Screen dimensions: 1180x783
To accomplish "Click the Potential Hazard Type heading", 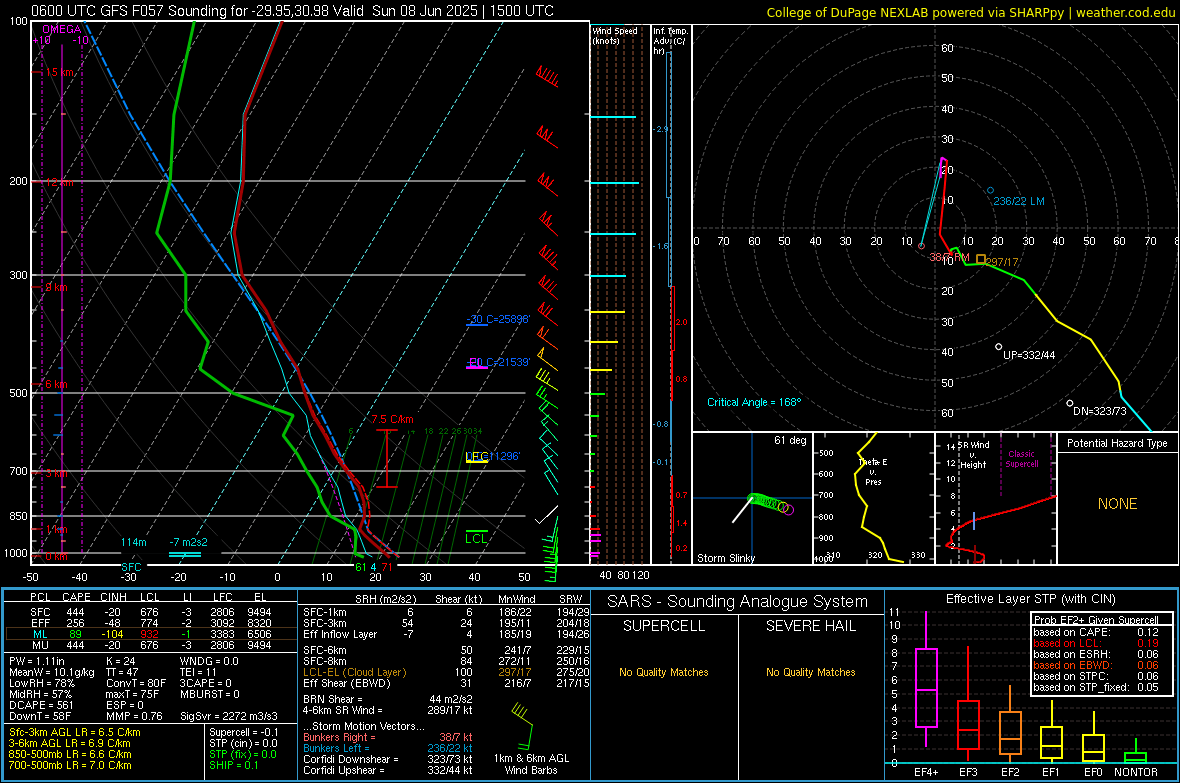I will 1117,443.
